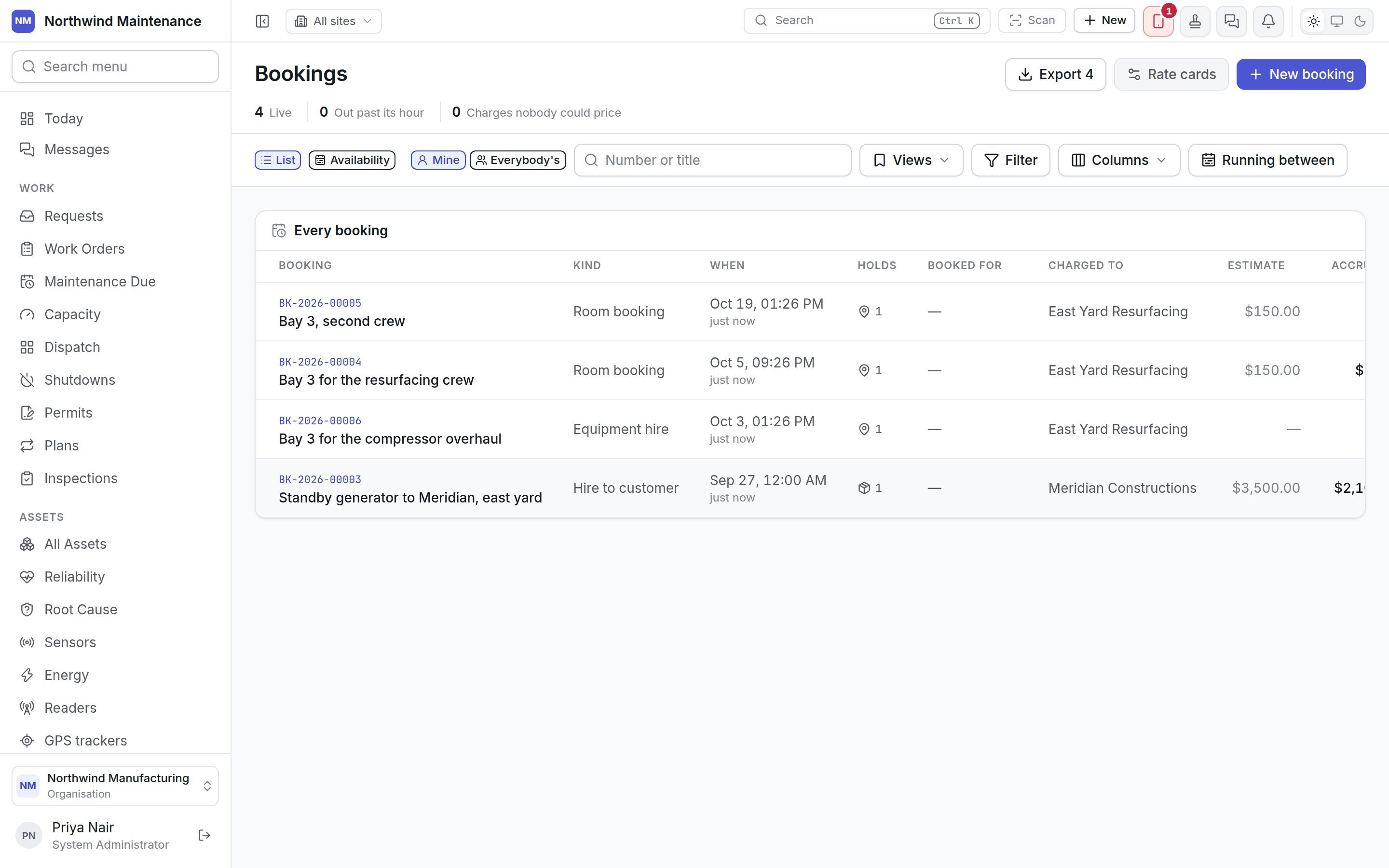Open booking BK-2026-00003 link
The height and width of the screenshot is (868, 1389).
[320, 479]
